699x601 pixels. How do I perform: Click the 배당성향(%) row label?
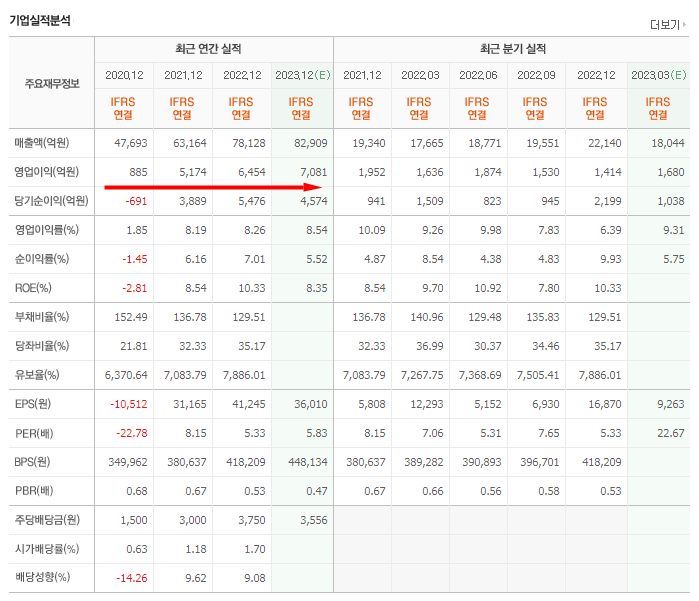tap(42, 577)
